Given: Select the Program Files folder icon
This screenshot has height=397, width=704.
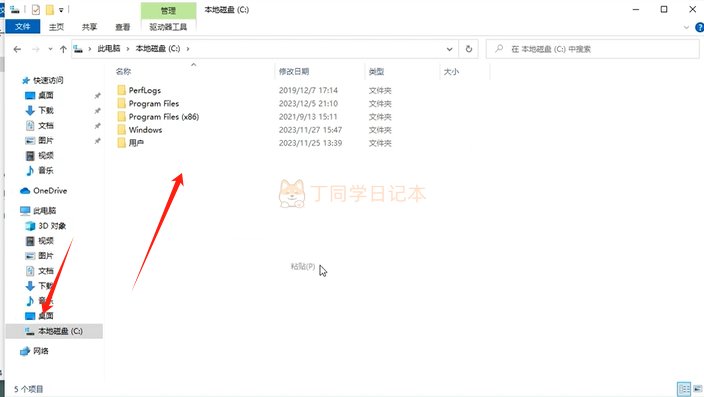Looking at the screenshot, I should click(121, 103).
